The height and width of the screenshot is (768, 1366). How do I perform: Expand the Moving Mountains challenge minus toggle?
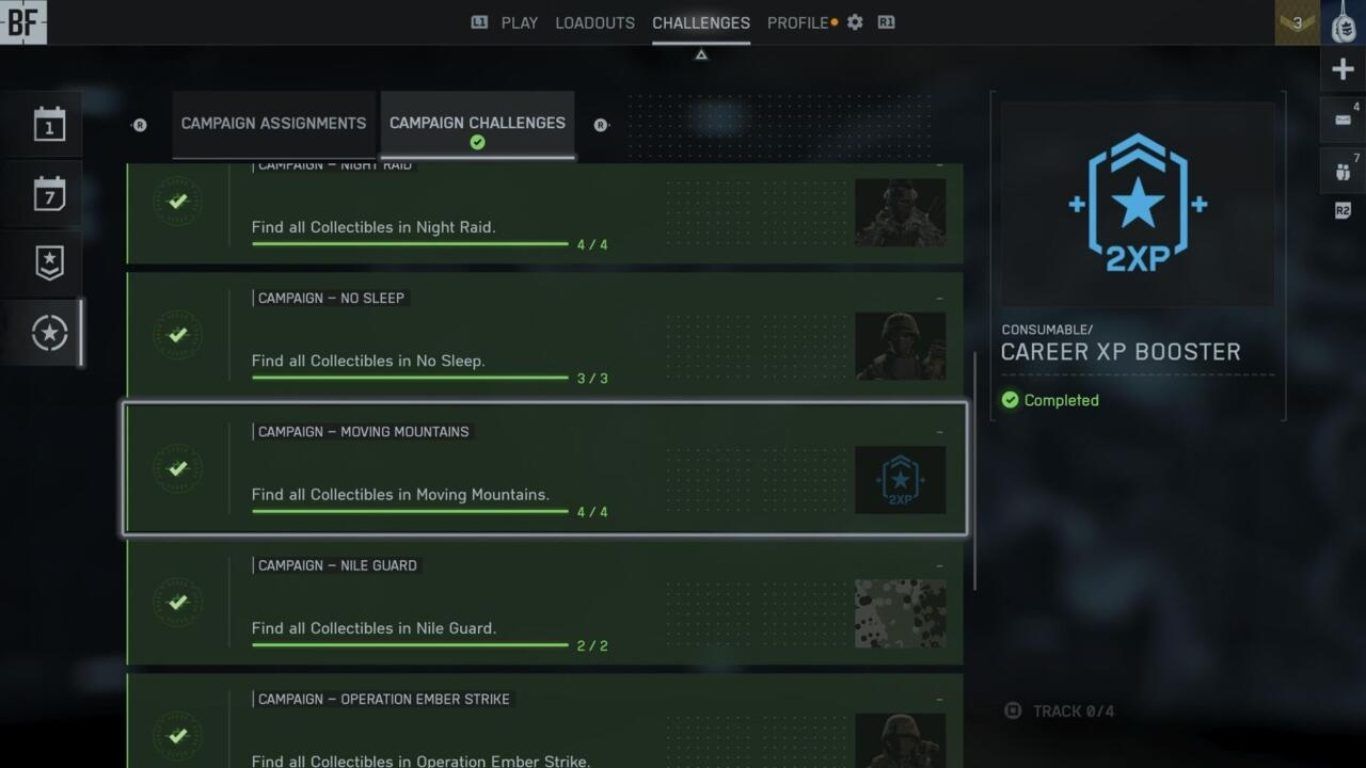[x=939, y=432]
